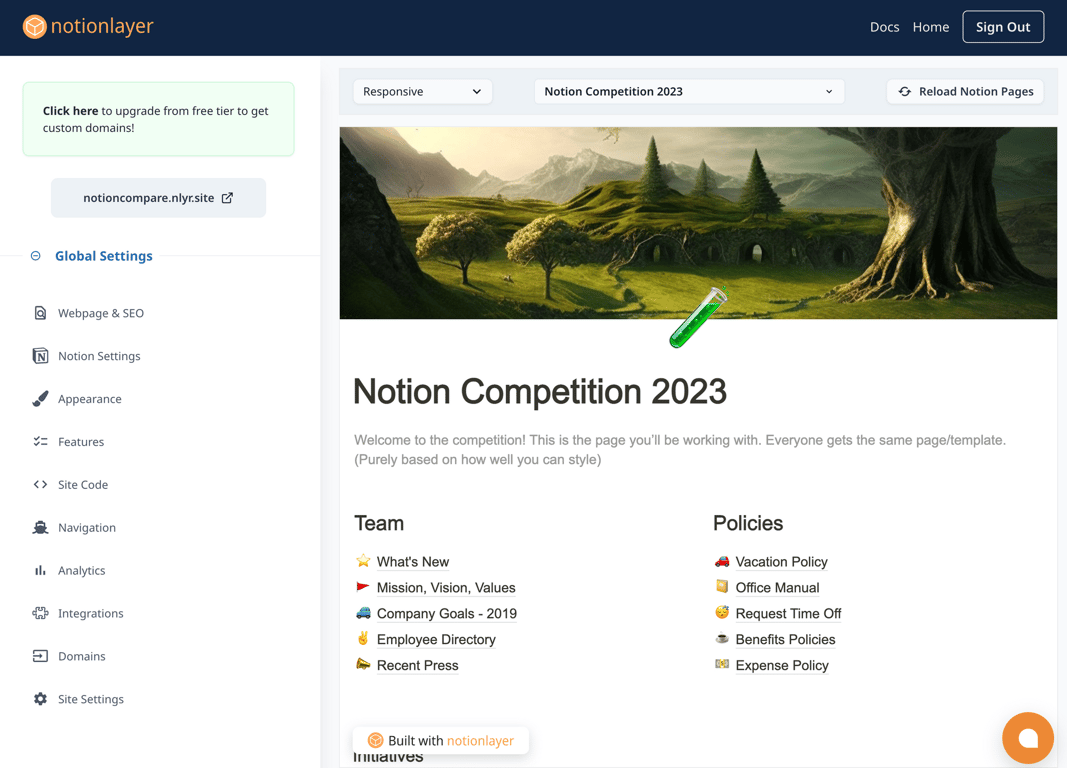Click Reload Notion Pages
1067x768 pixels.
click(x=964, y=91)
